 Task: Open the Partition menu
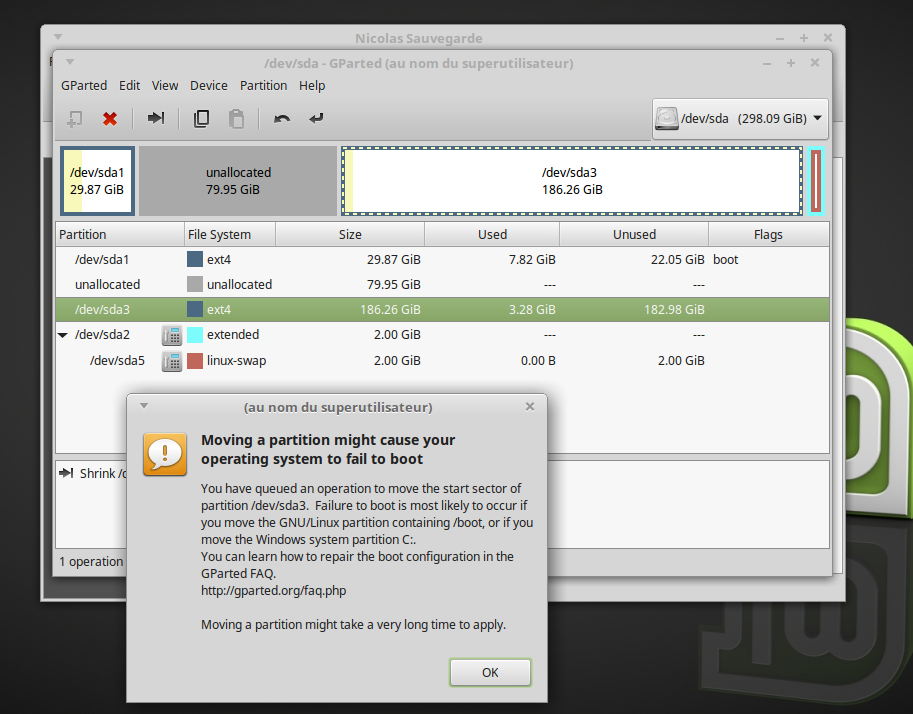pyautogui.click(x=263, y=86)
